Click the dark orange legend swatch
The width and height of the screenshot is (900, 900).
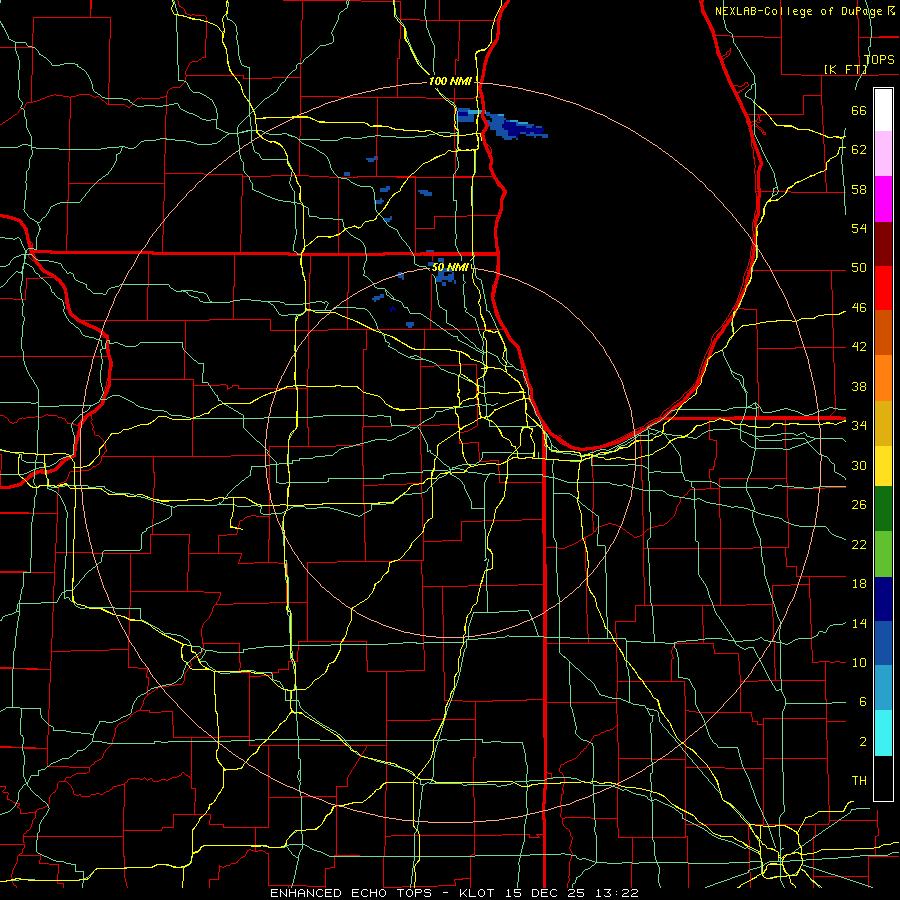[883, 332]
